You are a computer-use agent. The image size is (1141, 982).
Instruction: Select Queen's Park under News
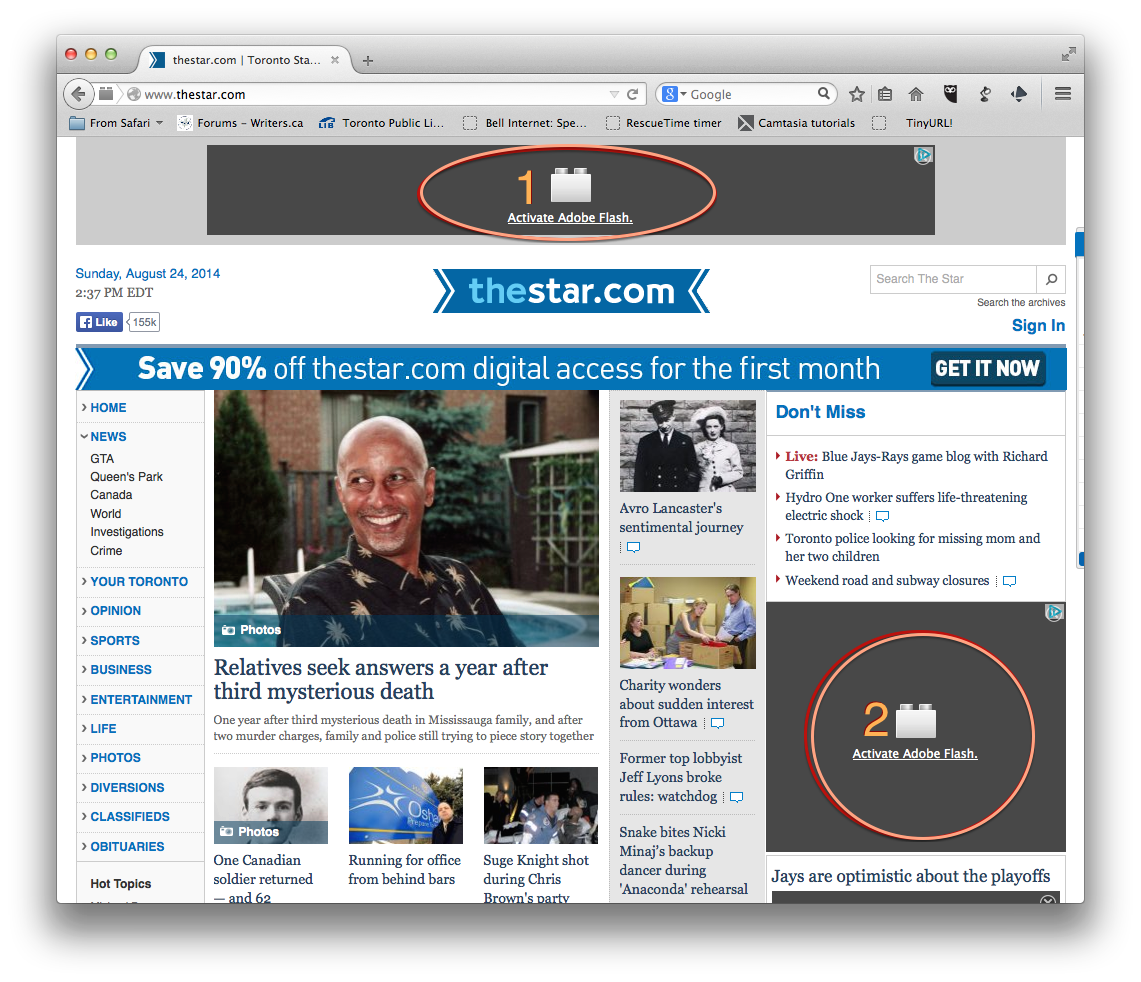(127, 477)
